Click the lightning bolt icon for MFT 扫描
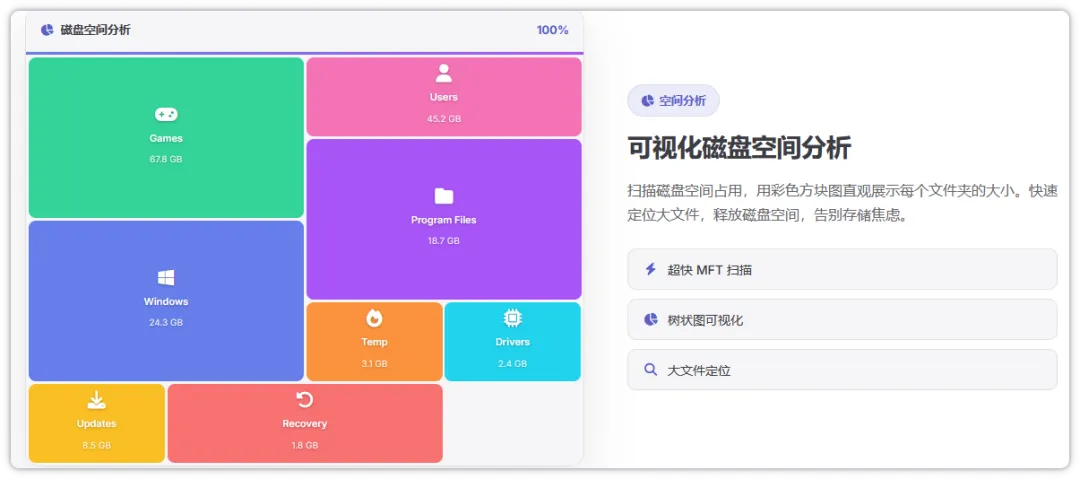The width and height of the screenshot is (1080, 479). click(x=650, y=269)
